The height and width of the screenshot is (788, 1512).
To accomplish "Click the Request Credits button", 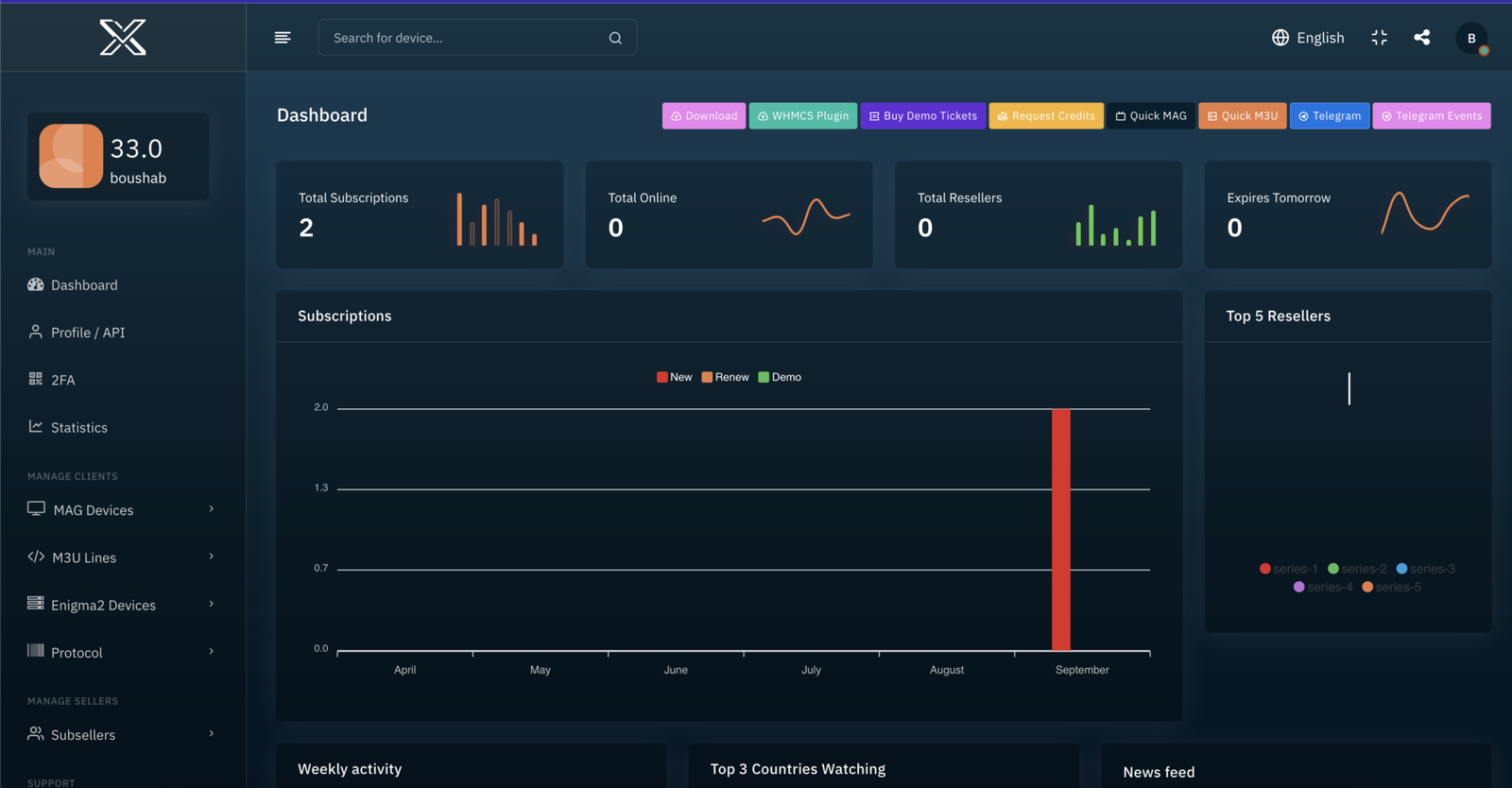I will tap(1046, 115).
